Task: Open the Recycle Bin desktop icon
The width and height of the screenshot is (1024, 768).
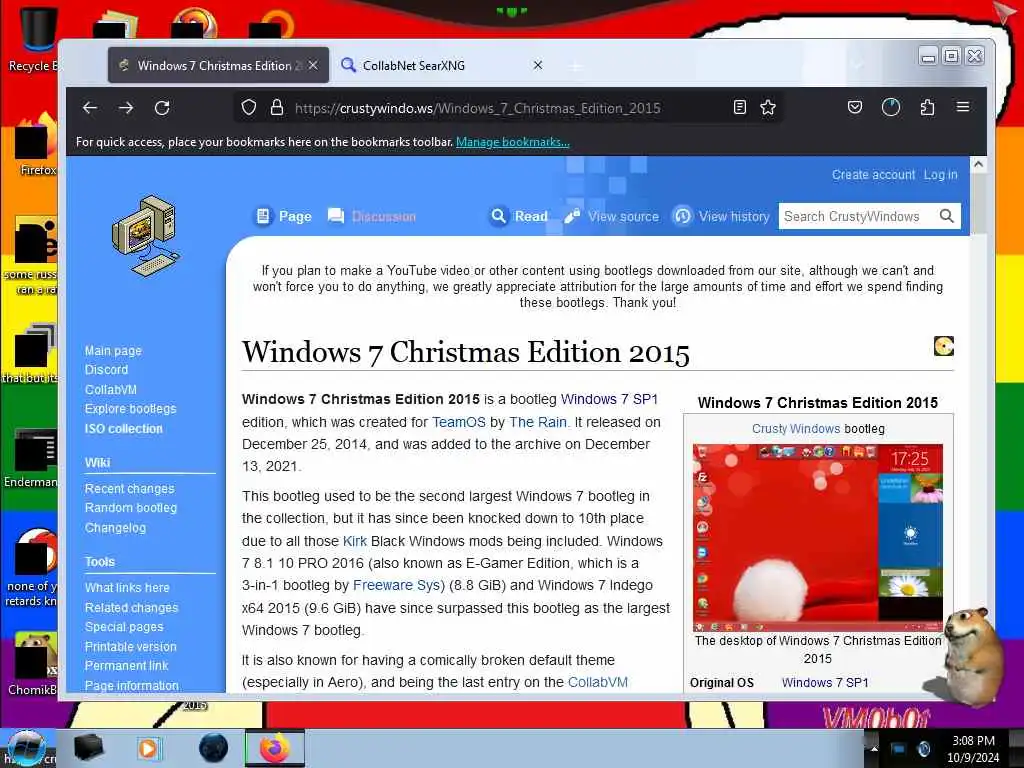Action: coord(36,39)
